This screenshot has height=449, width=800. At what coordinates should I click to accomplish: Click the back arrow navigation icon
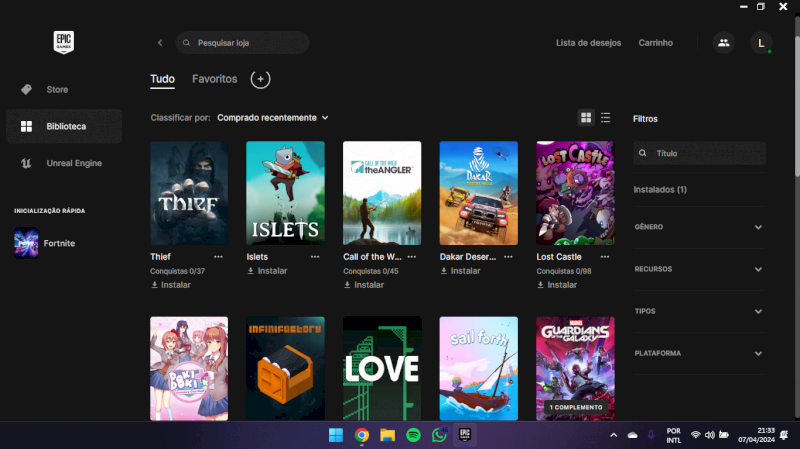pos(160,43)
